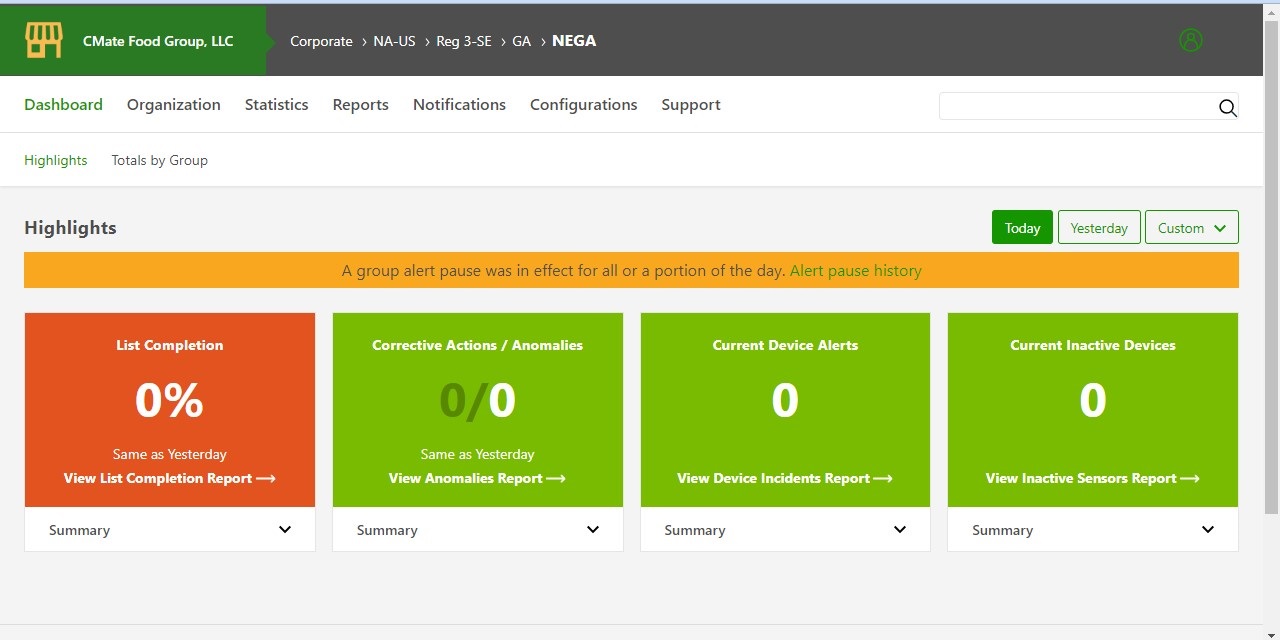The height and width of the screenshot is (640, 1280).
Task: Open the Custom date range dropdown
Action: [1191, 228]
